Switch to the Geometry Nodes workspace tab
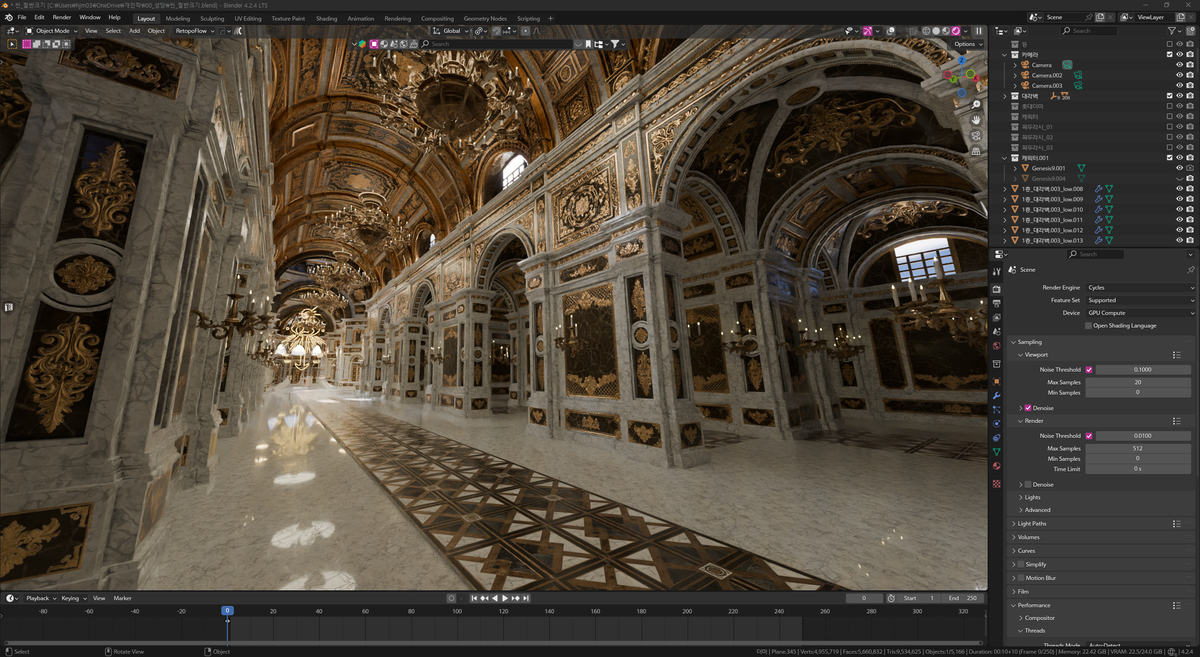This screenshot has height=657, width=1200. [485, 18]
